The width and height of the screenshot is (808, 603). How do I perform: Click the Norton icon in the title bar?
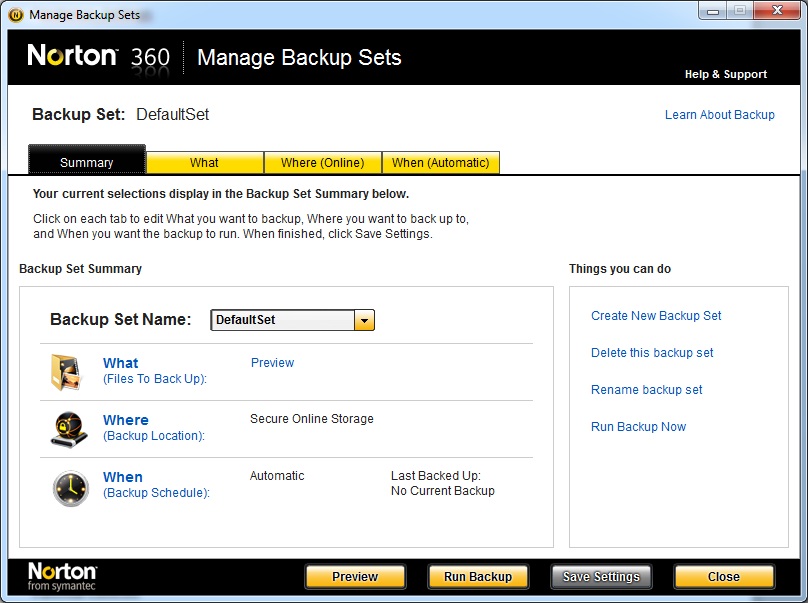[16, 15]
